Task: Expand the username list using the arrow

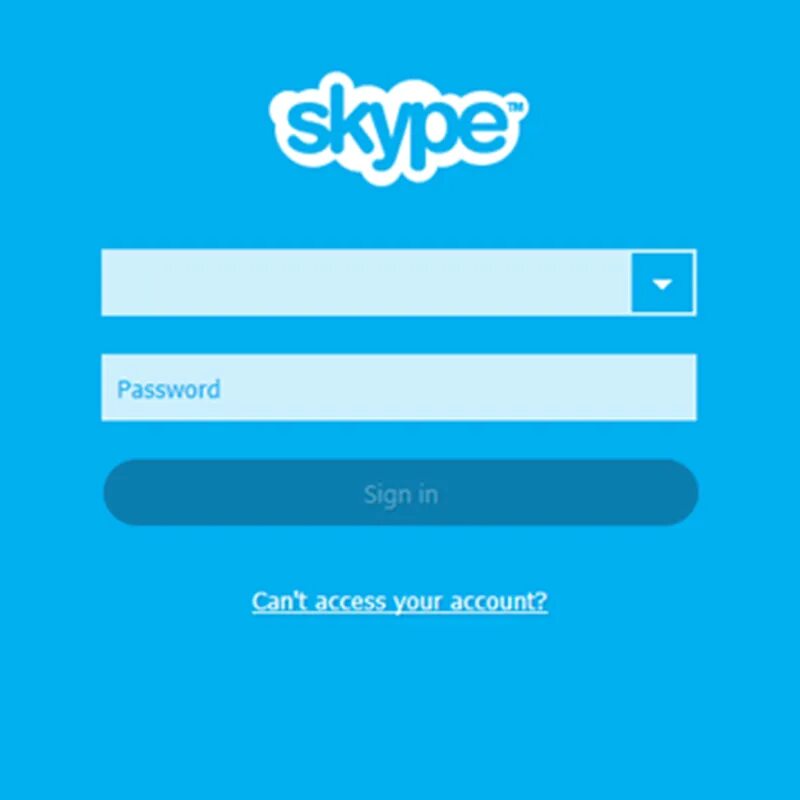Action: coord(663,283)
